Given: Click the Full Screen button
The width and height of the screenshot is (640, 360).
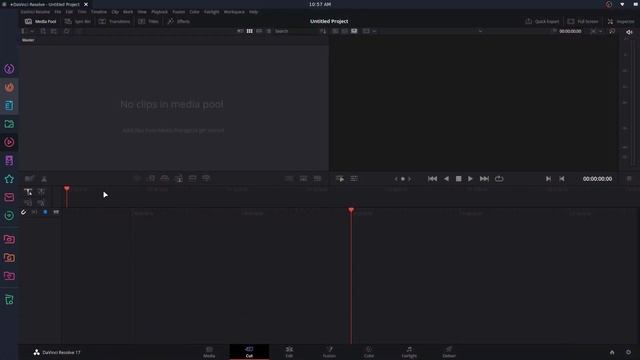Looking at the screenshot, I should (583, 21).
